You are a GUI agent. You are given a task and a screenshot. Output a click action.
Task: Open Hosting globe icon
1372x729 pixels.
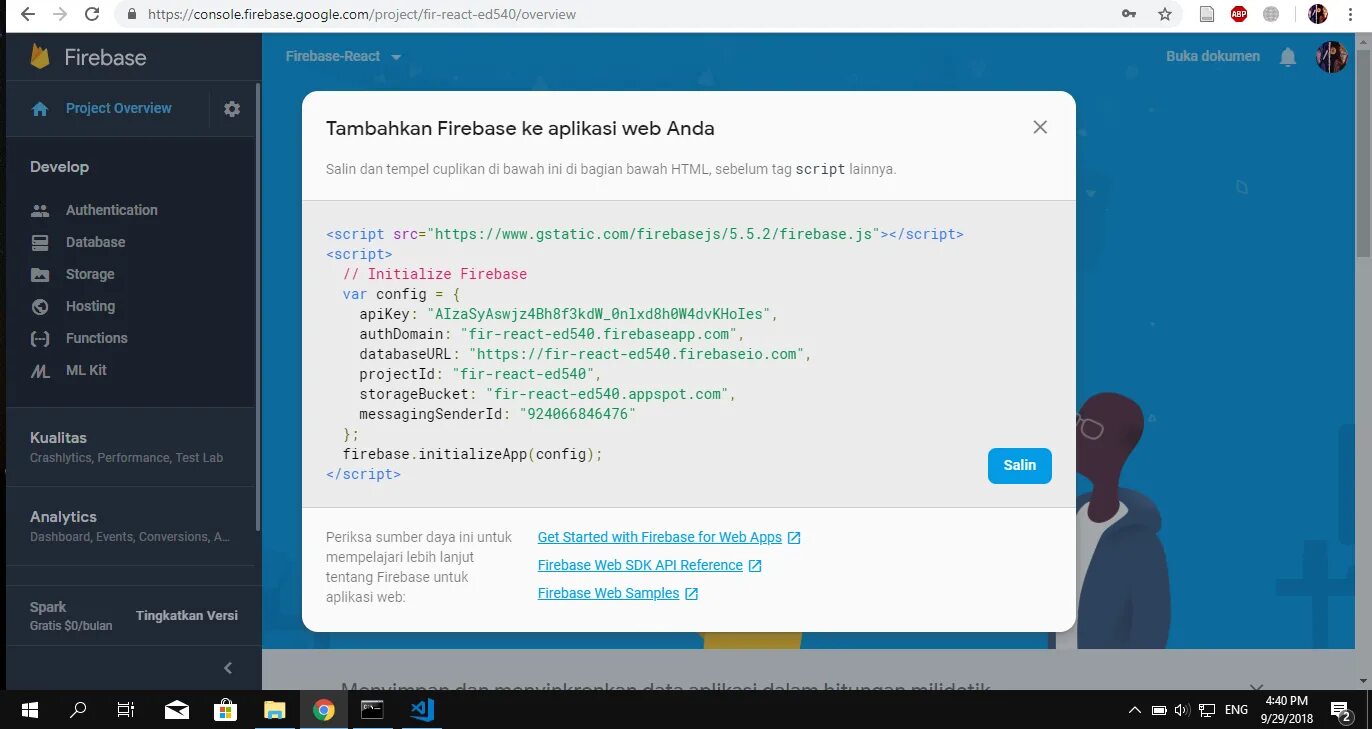(x=40, y=306)
